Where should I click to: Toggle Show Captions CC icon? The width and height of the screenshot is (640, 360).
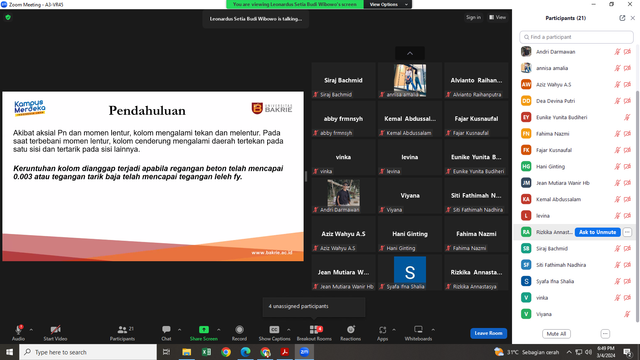(274, 329)
